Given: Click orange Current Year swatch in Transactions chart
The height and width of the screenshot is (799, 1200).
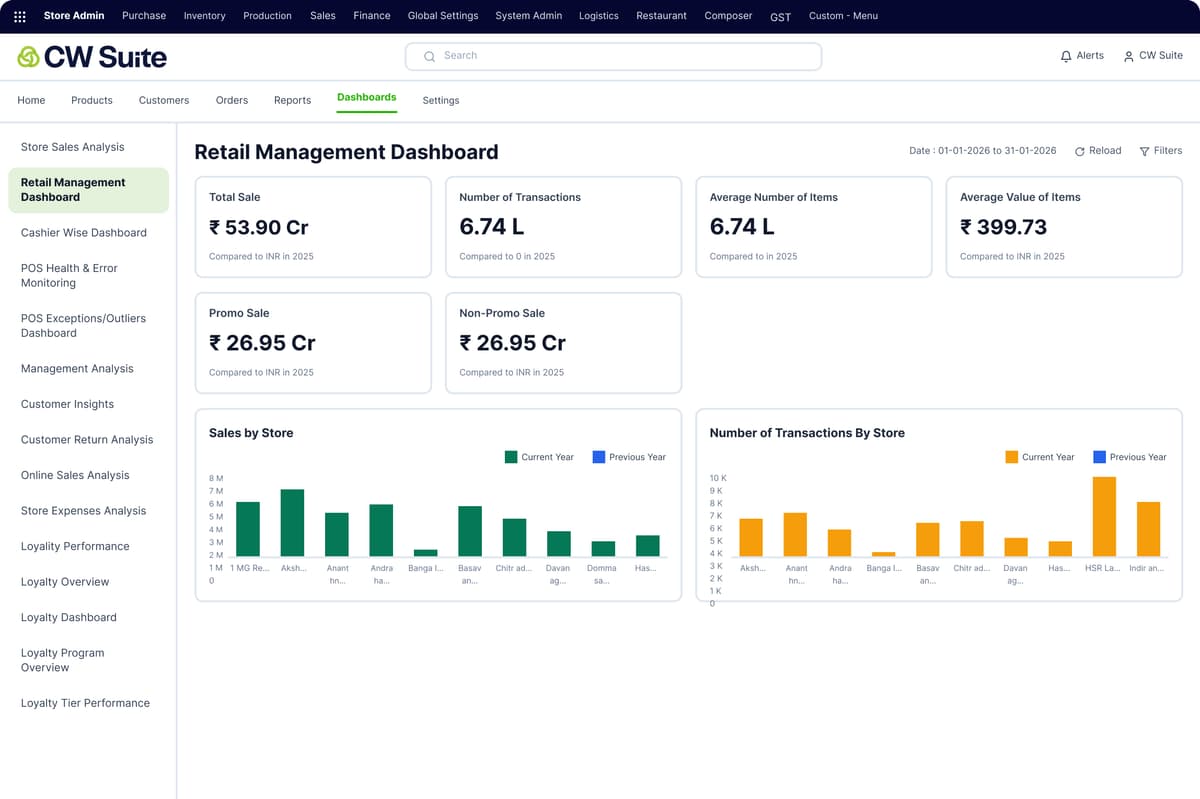Looking at the screenshot, I should tap(1012, 457).
